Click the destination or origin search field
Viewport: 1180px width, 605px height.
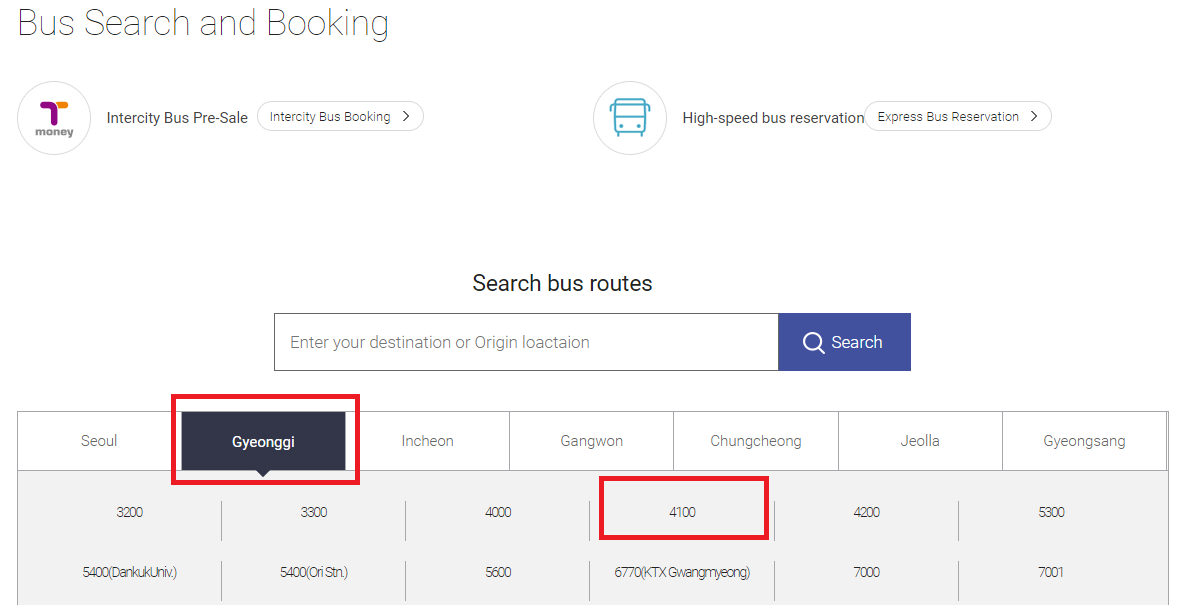[x=526, y=342]
